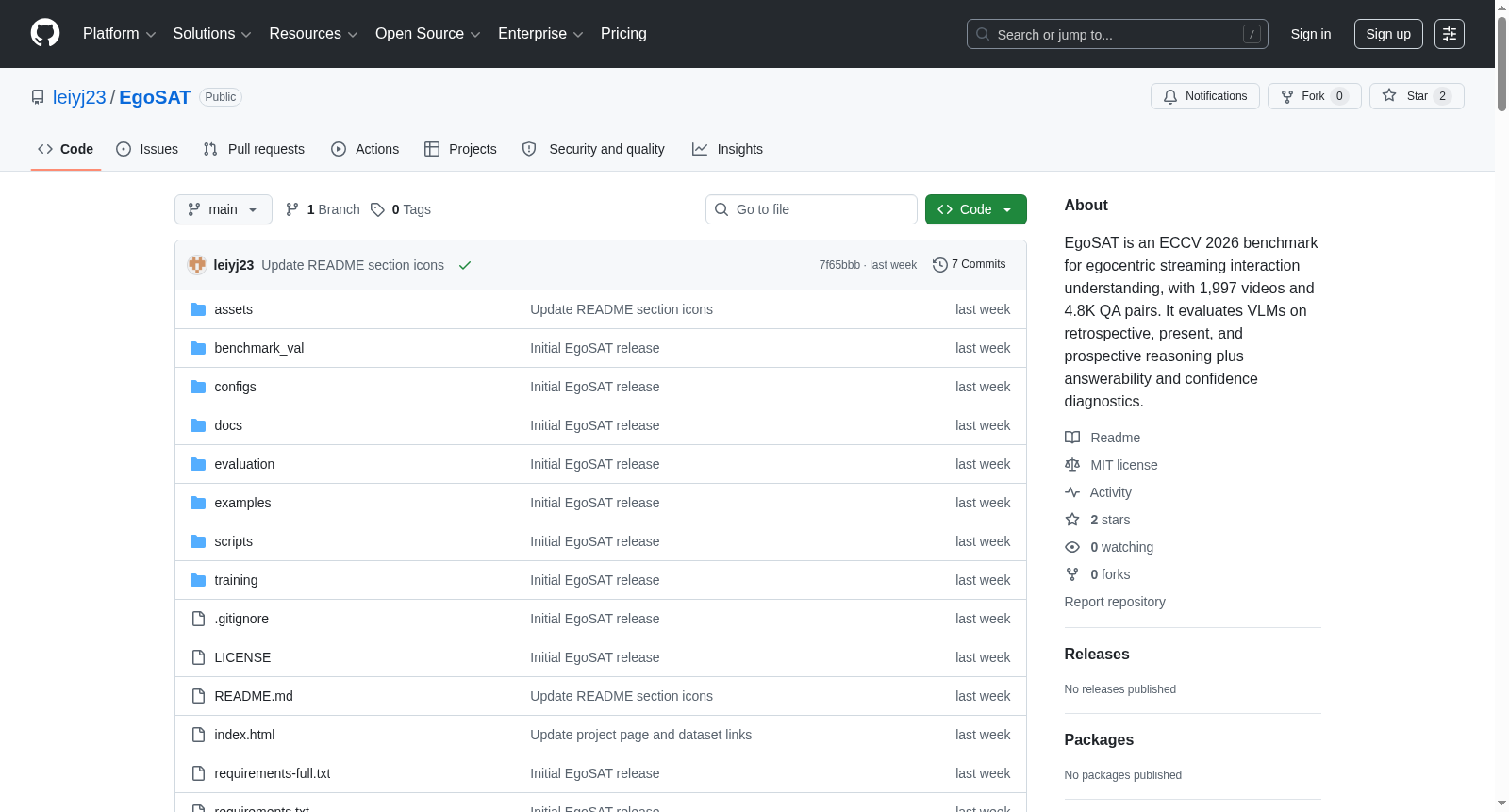Click the examples folder icon

(198, 503)
